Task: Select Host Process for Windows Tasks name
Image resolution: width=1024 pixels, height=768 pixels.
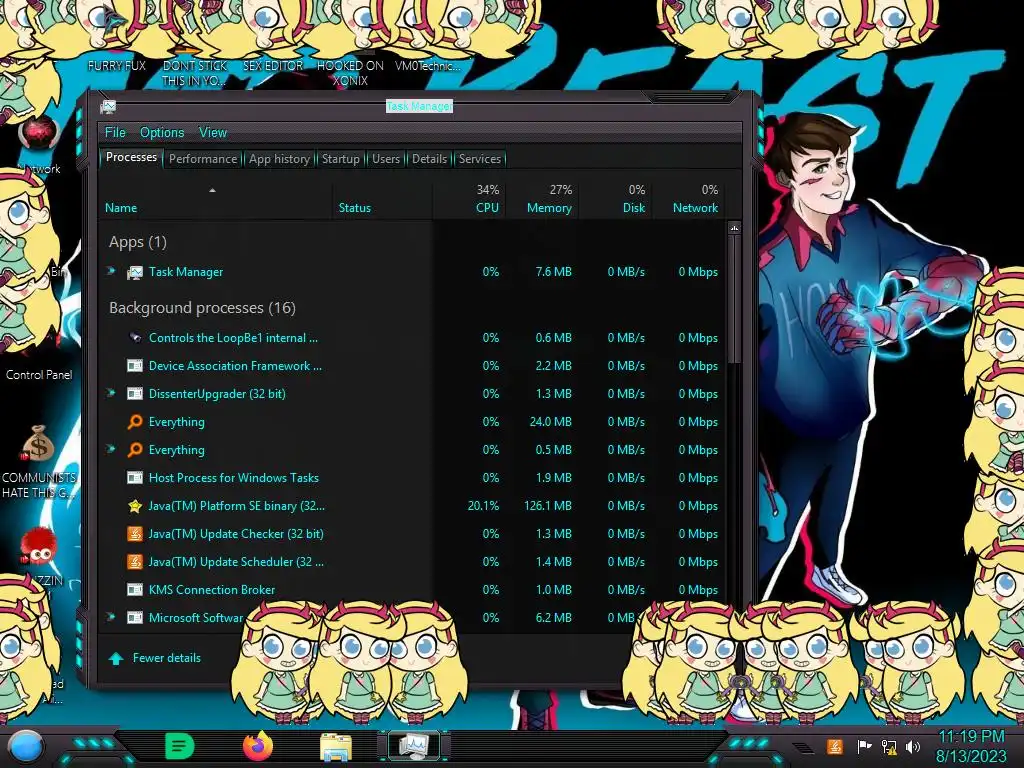Action: (x=234, y=478)
